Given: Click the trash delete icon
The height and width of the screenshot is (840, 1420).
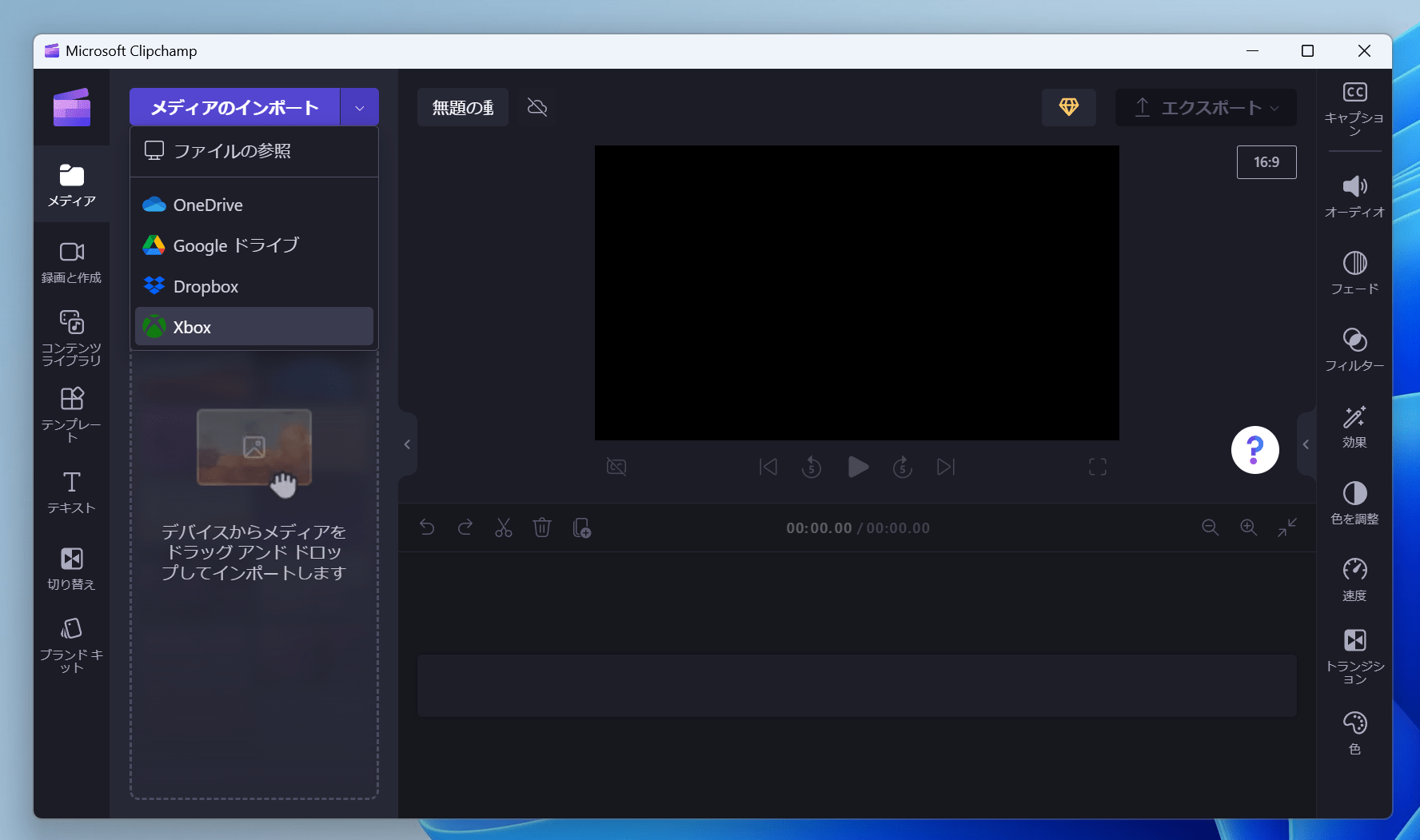Looking at the screenshot, I should [x=542, y=527].
